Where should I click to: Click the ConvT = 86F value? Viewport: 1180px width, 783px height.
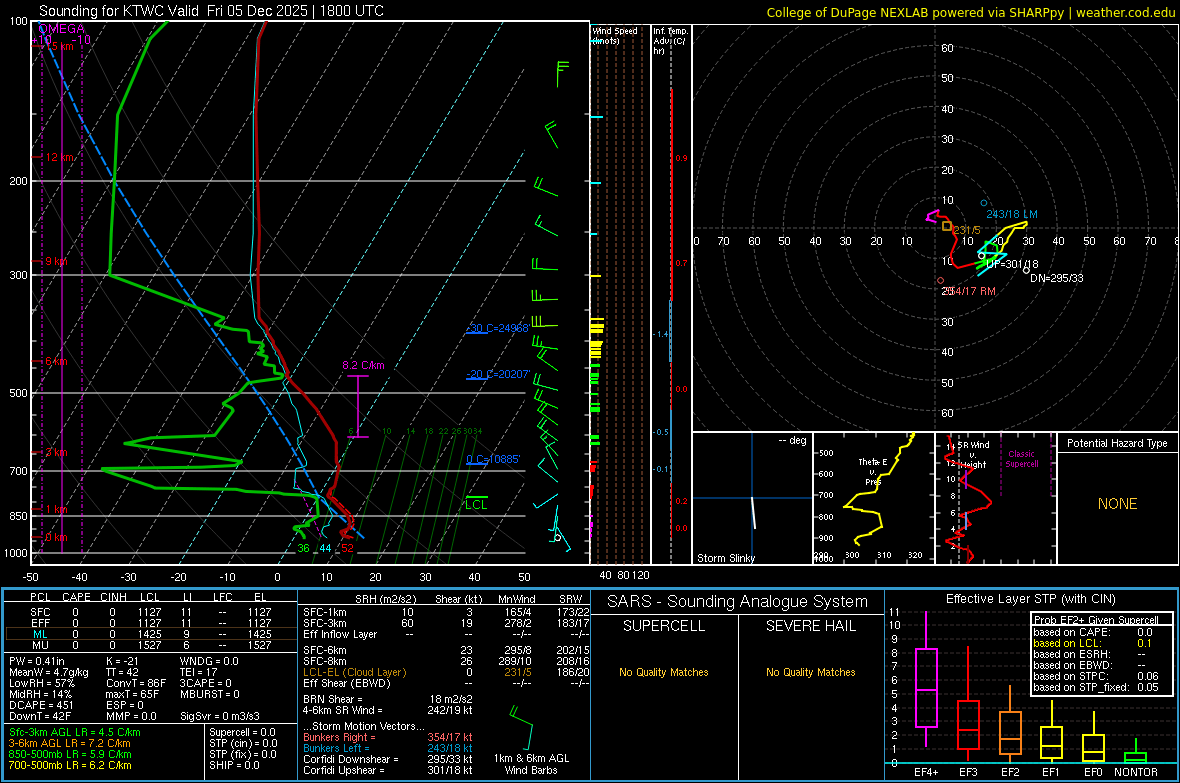[135, 684]
